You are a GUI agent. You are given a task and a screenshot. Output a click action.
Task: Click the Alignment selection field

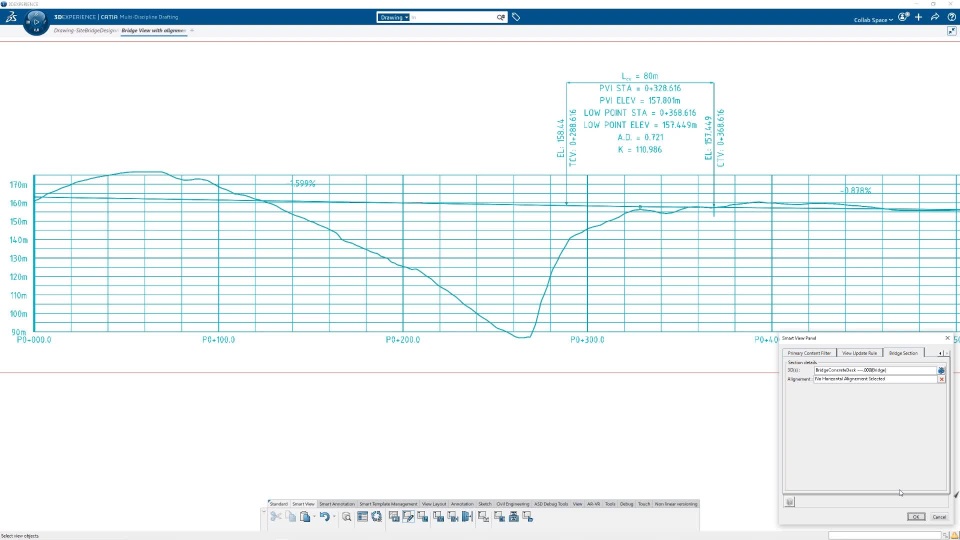pyautogui.click(x=875, y=379)
